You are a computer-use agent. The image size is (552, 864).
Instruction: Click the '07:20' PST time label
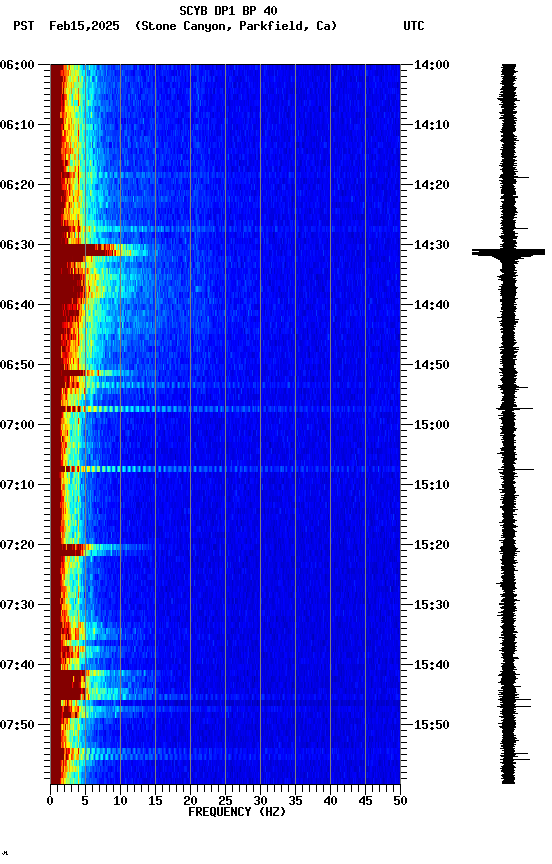tap(17, 545)
